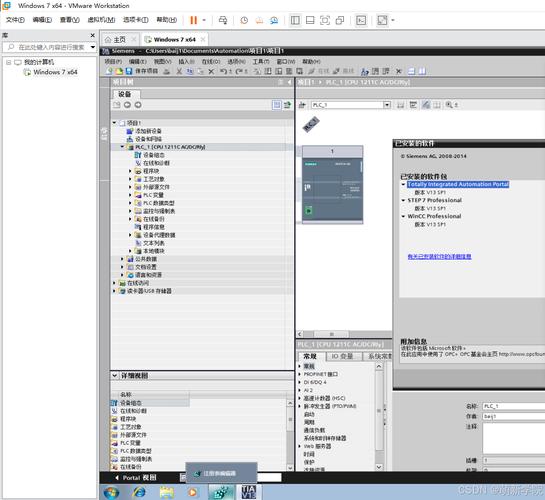Click the TIA redo arrow icon
The width and height of the screenshot is (545, 500).
[x=239, y=71]
